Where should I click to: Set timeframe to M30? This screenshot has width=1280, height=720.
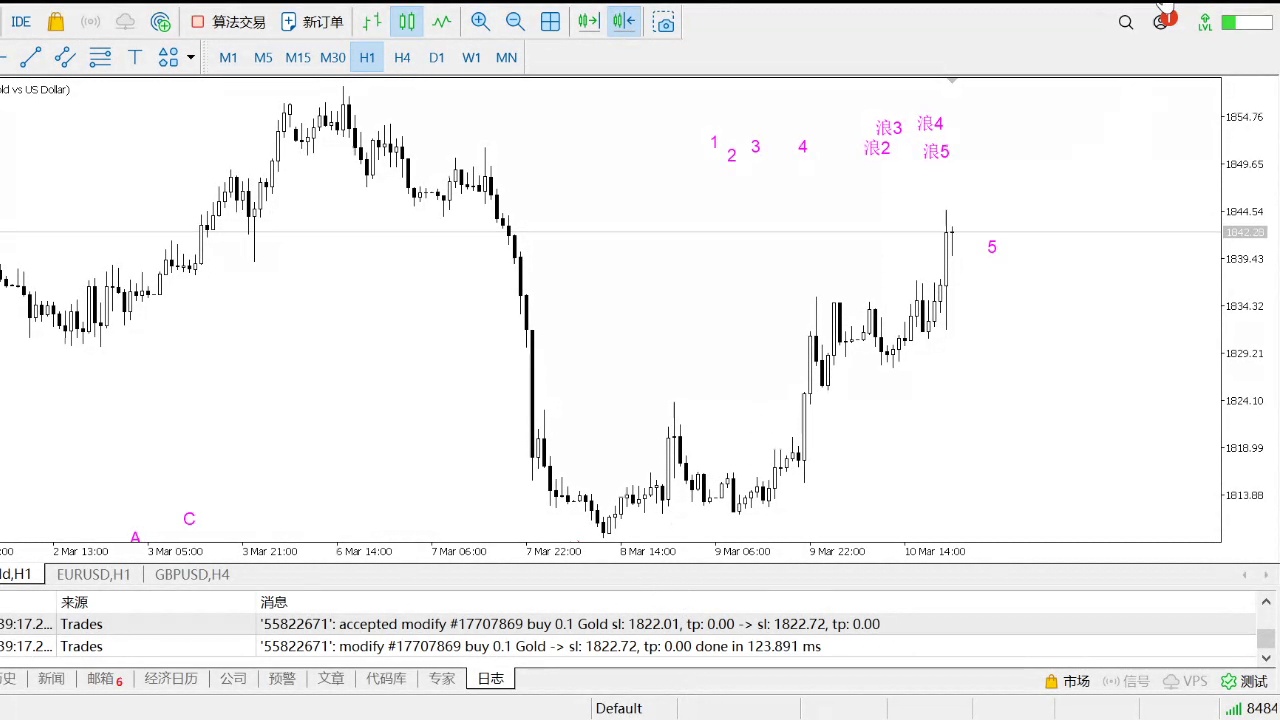(x=333, y=58)
